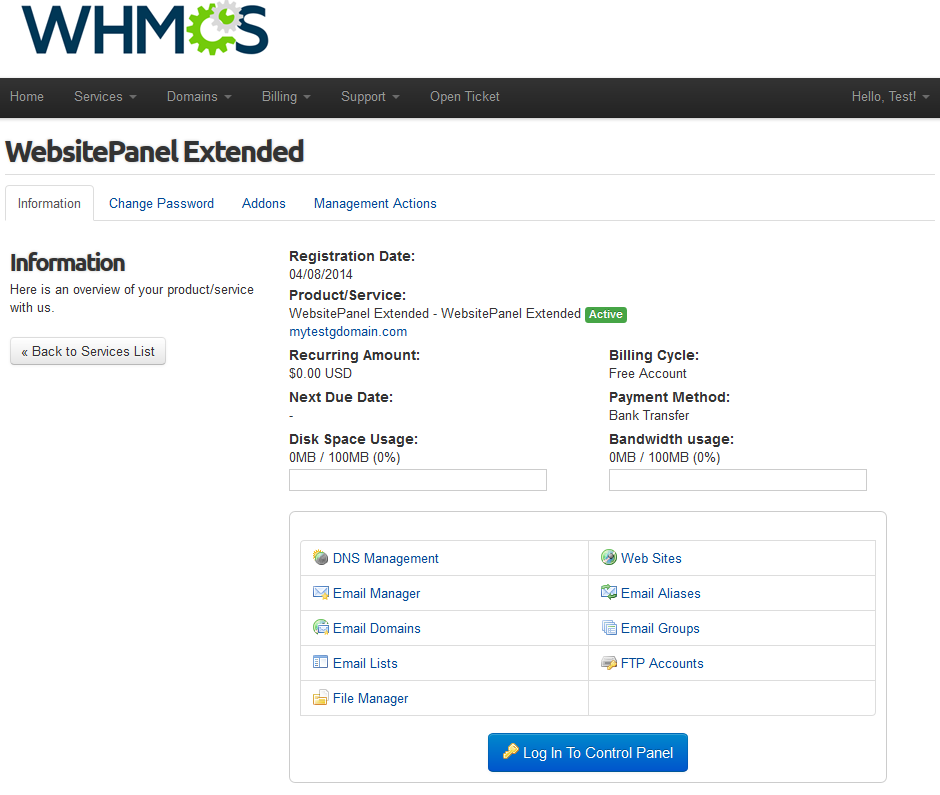Image resolution: width=940 pixels, height=795 pixels.
Task: Click the WebsitePanel Extended page heading
Action: coord(155,151)
